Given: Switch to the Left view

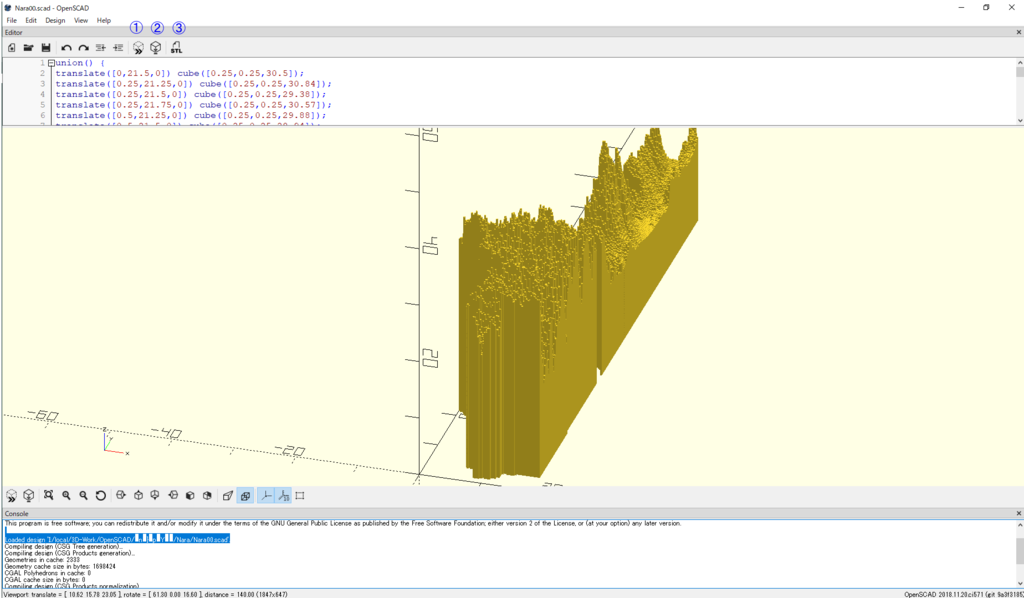Looking at the screenshot, I should pos(173,496).
